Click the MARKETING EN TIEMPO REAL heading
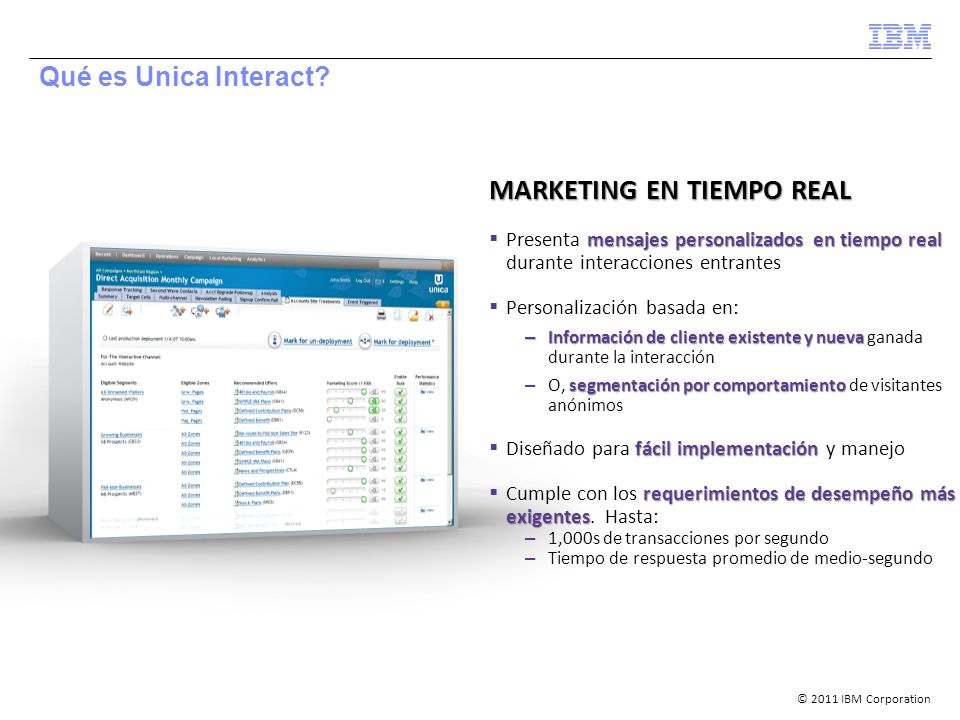Image resolution: width=960 pixels, height=720 pixels. click(670, 190)
